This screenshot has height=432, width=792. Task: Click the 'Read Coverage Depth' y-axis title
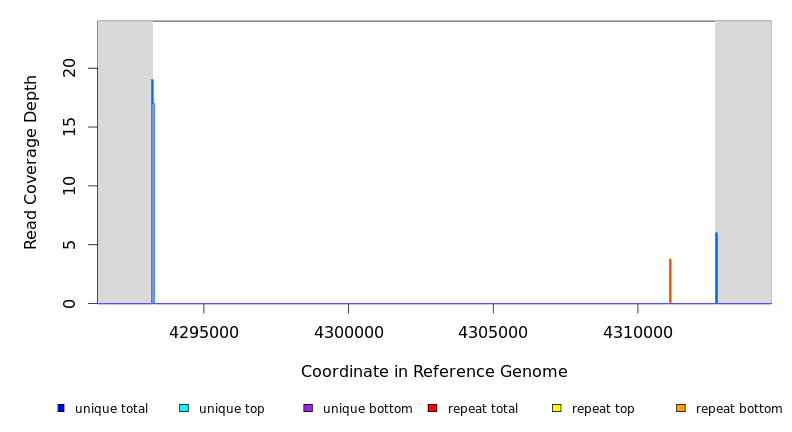click(31, 162)
